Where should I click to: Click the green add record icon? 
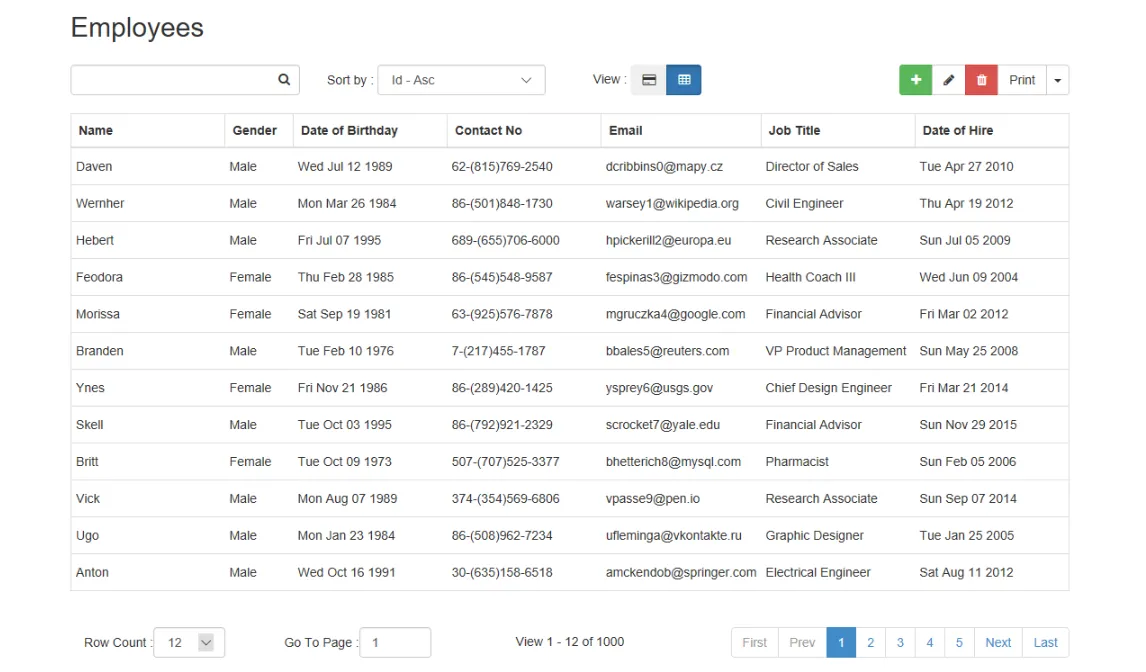(x=916, y=79)
